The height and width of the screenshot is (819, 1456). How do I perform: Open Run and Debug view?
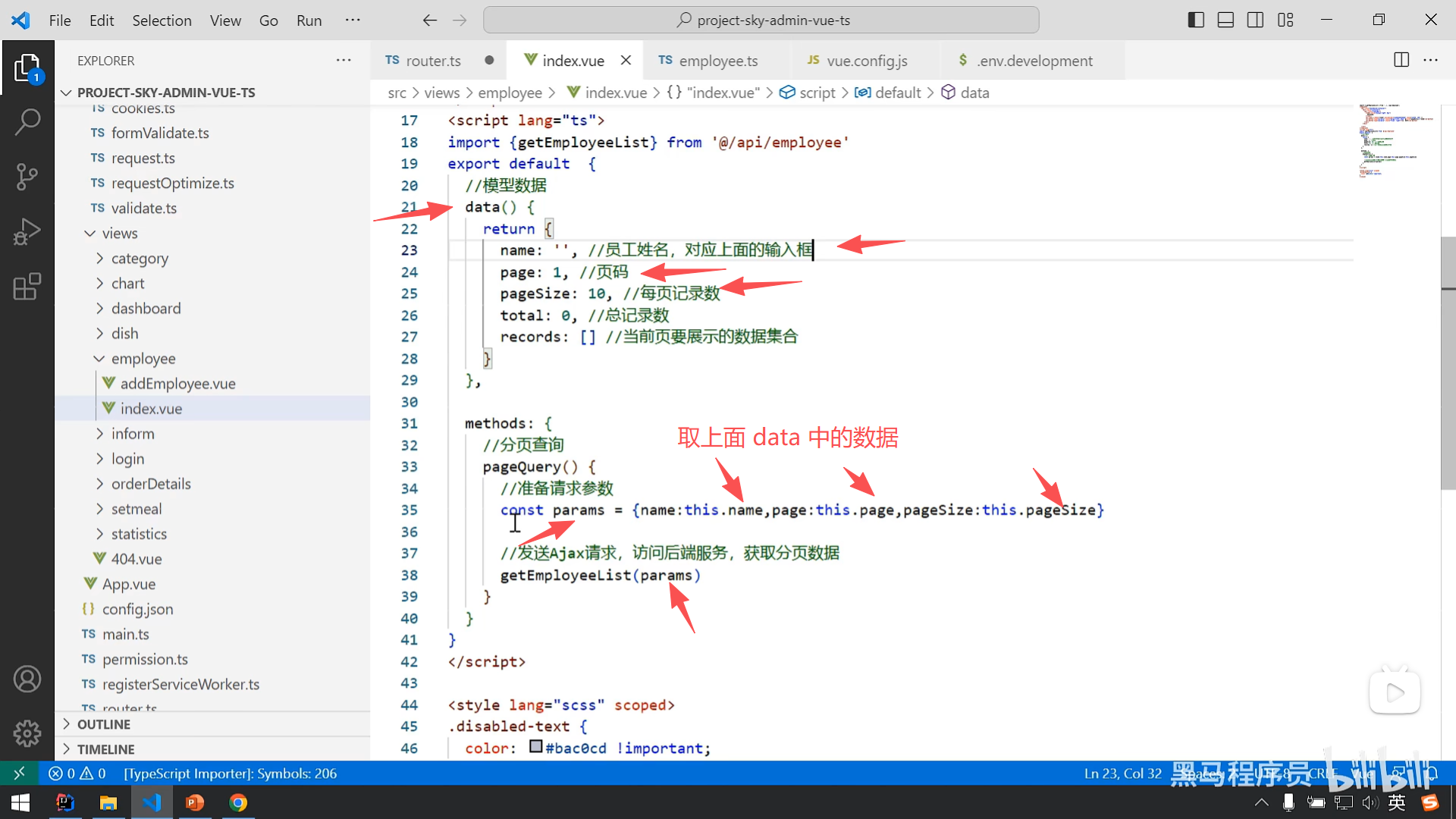pyautogui.click(x=27, y=232)
